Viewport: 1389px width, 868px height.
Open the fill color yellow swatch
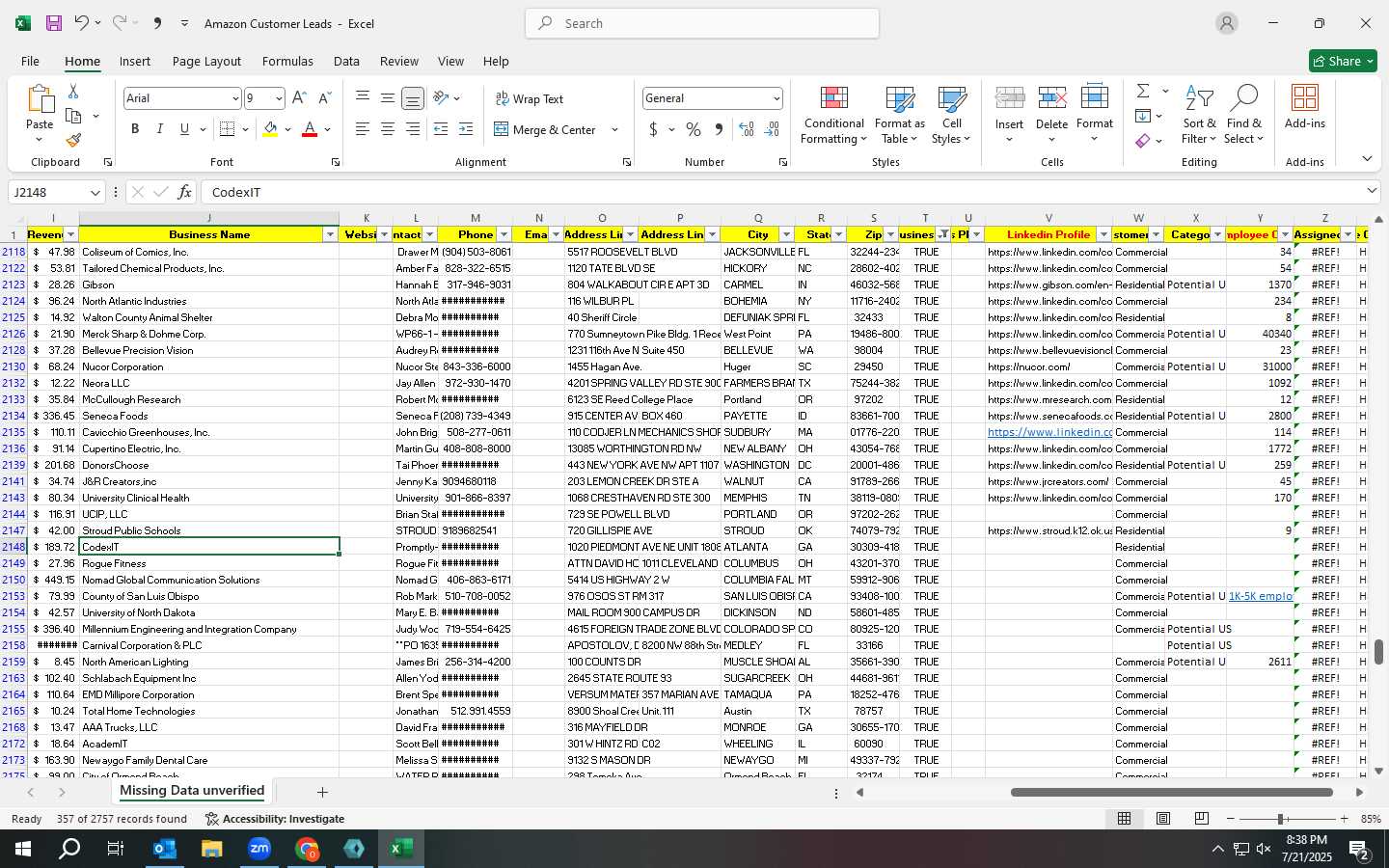[x=270, y=129]
